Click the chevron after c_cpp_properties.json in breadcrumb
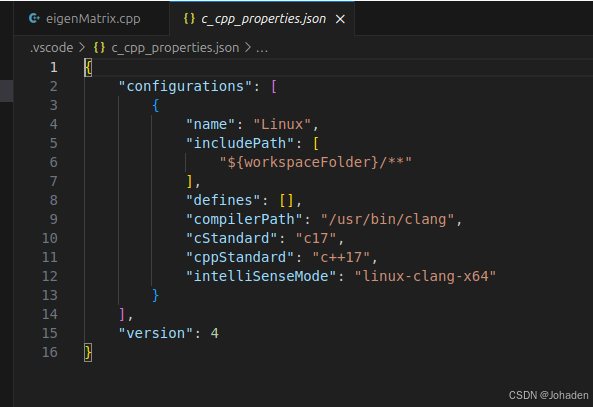This screenshot has width=593, height=407. [248, 48]
